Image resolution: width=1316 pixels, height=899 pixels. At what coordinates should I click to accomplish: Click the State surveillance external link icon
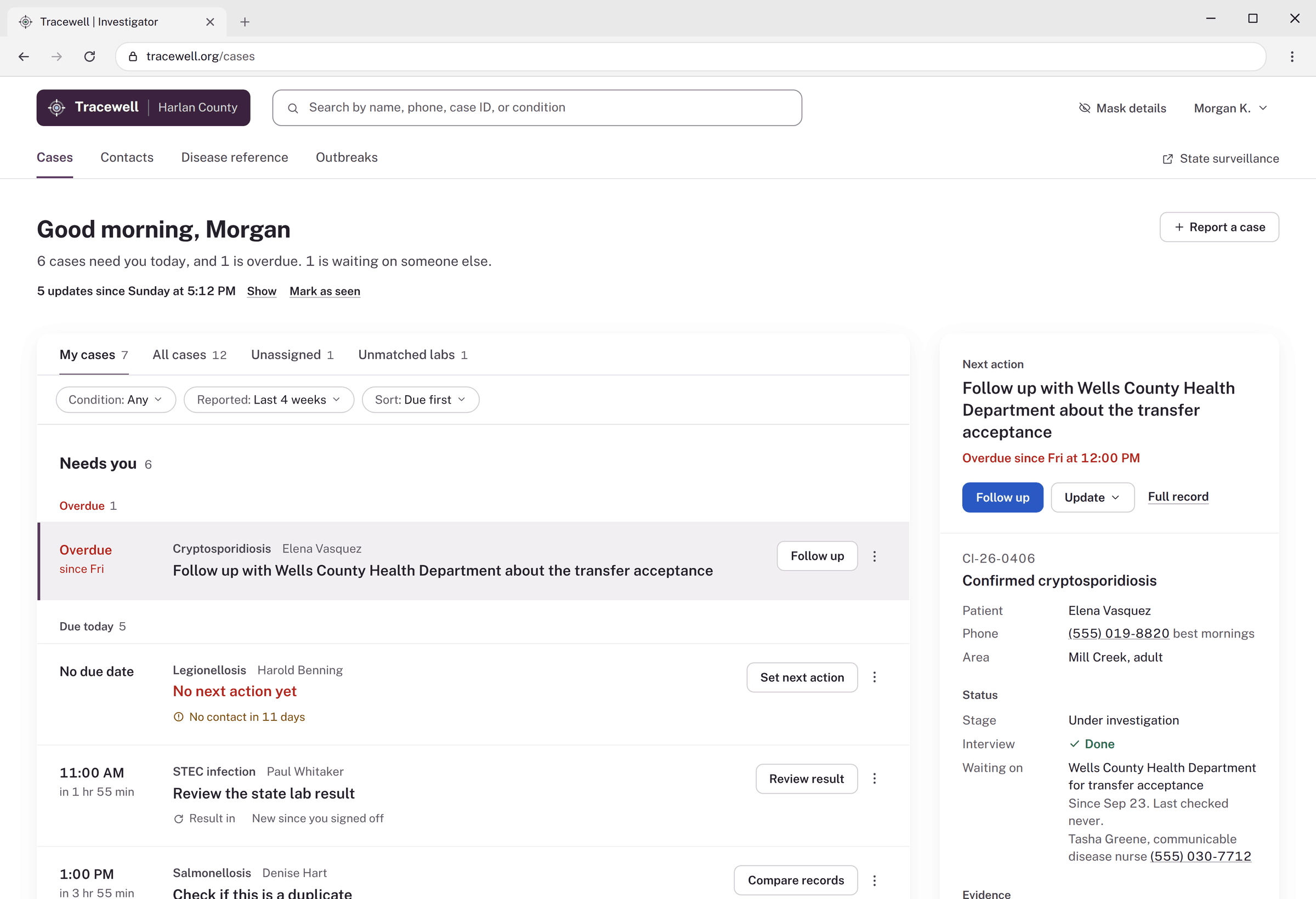(1167, 159)
